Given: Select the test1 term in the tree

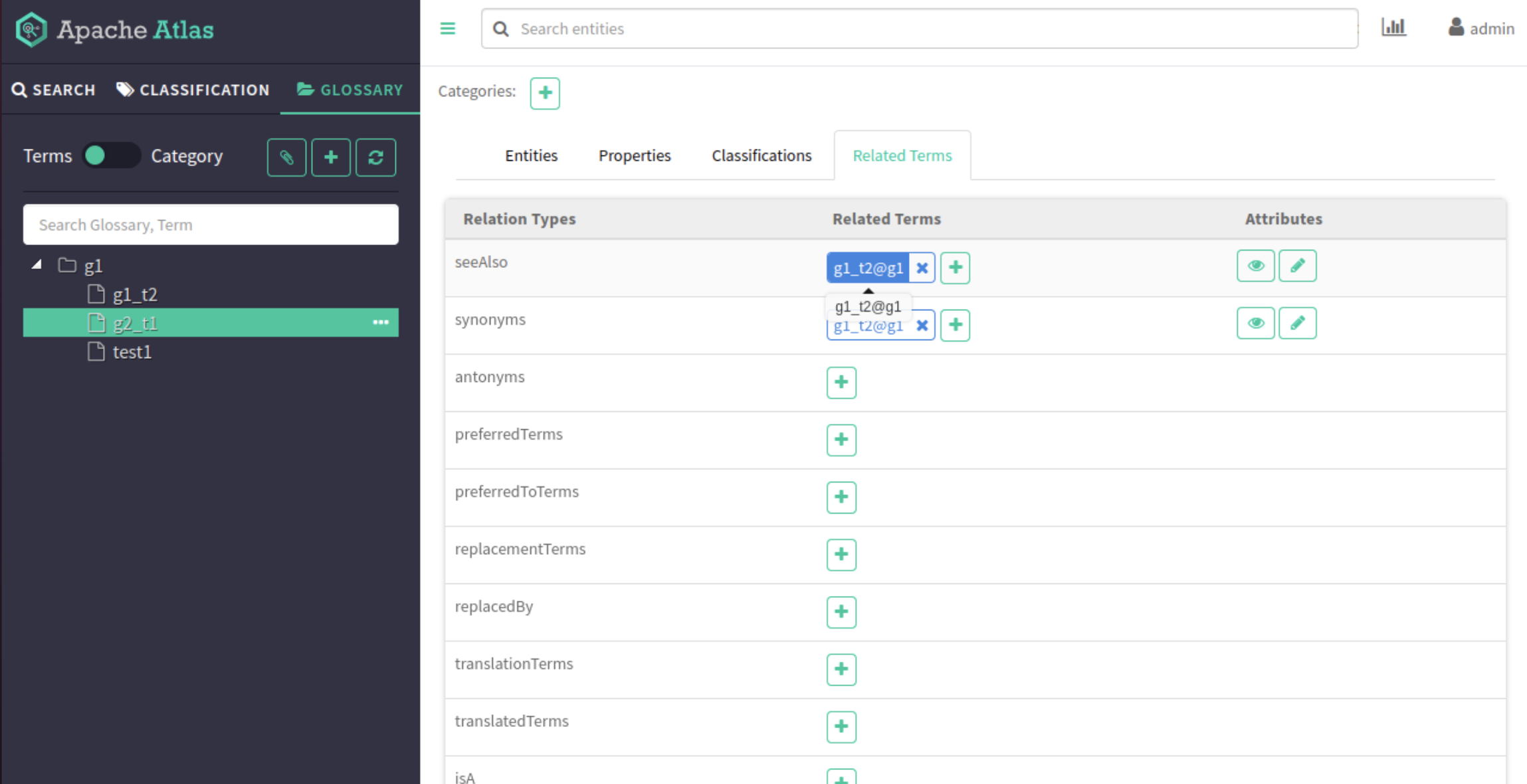Looking at the screenshot, I should click(x=132, y=352).
